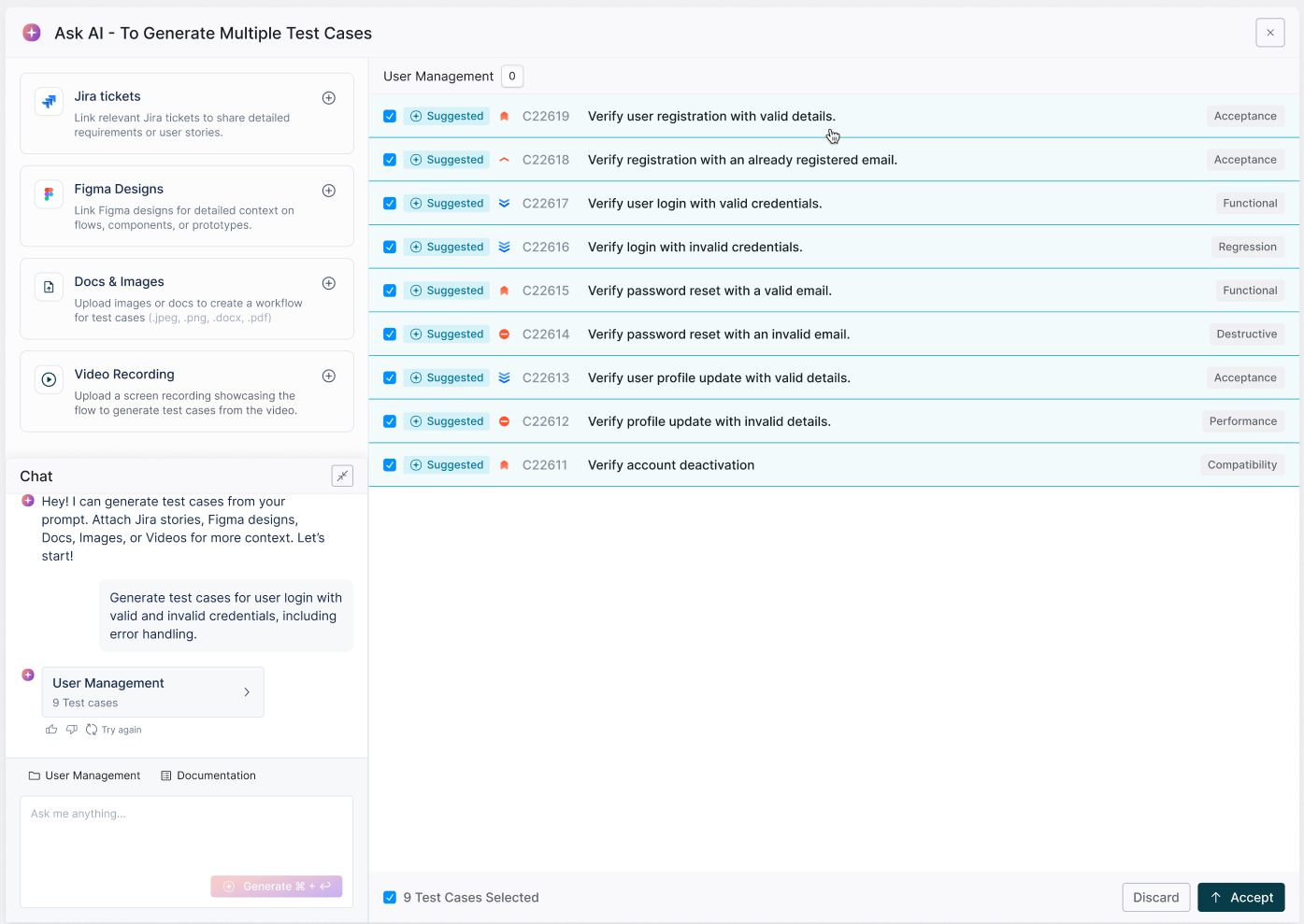Viewport: 1304px width, 924px height.
Task: Click the Acceptance label dropdown on C22619
Action: 1245,116
